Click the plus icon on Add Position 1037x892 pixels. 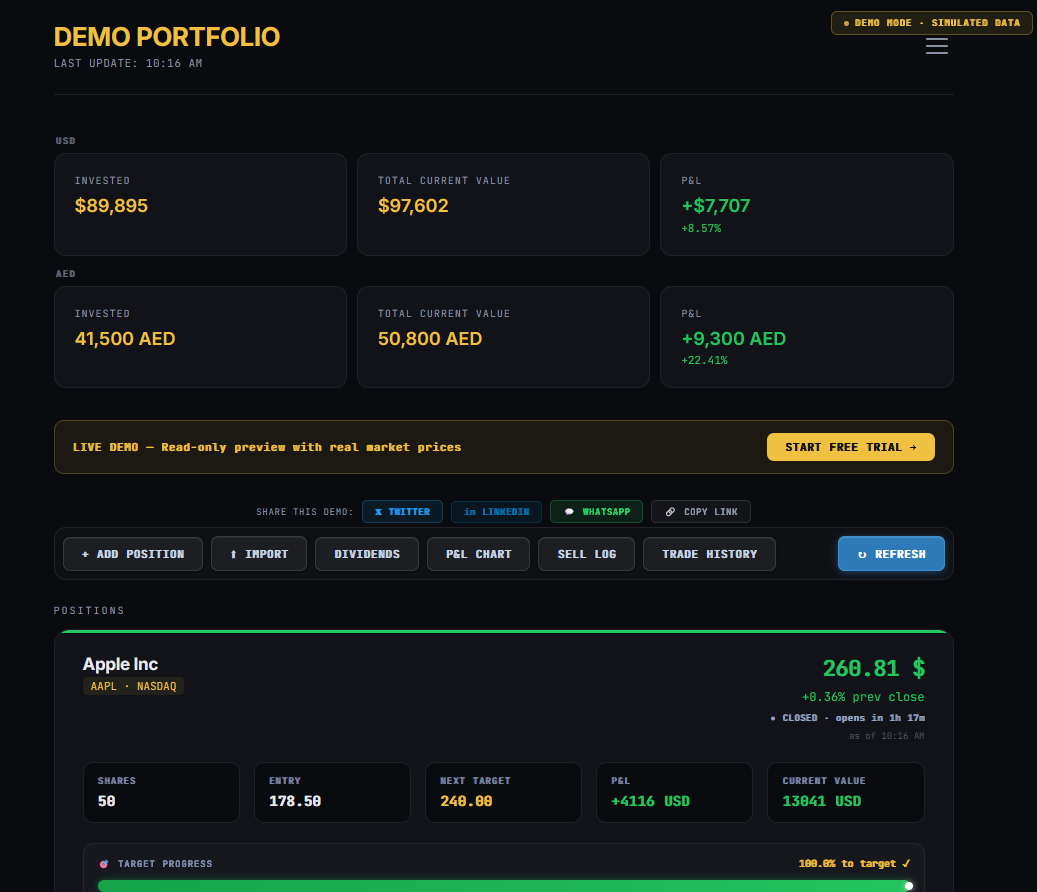click(x=85, y=554)
